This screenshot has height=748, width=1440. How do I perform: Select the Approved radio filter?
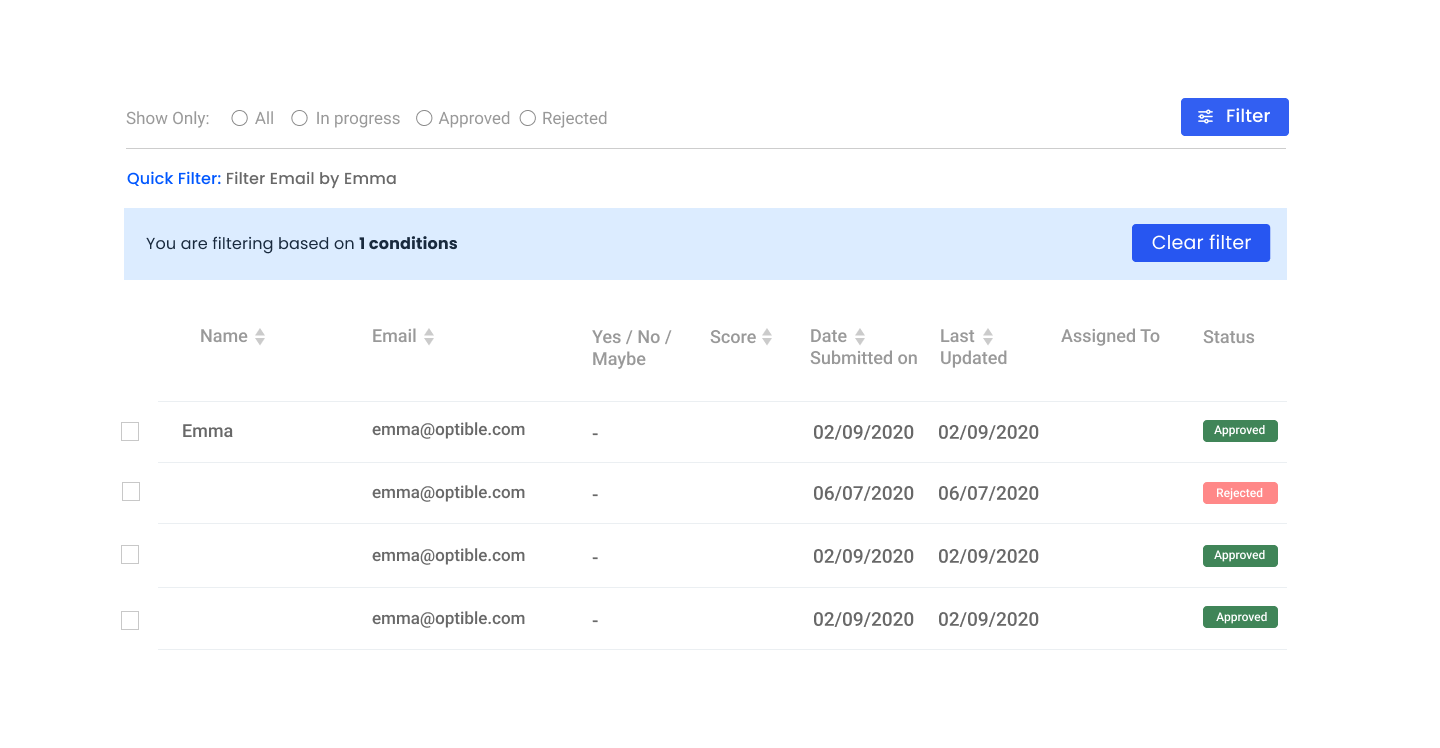424,118
